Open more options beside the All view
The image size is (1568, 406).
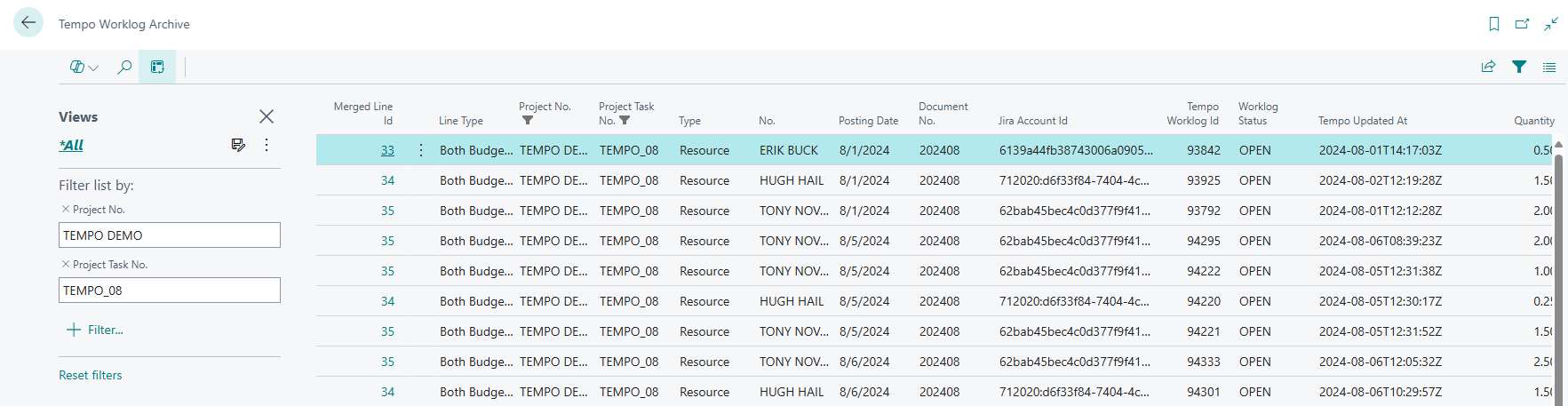click(267, 145)
